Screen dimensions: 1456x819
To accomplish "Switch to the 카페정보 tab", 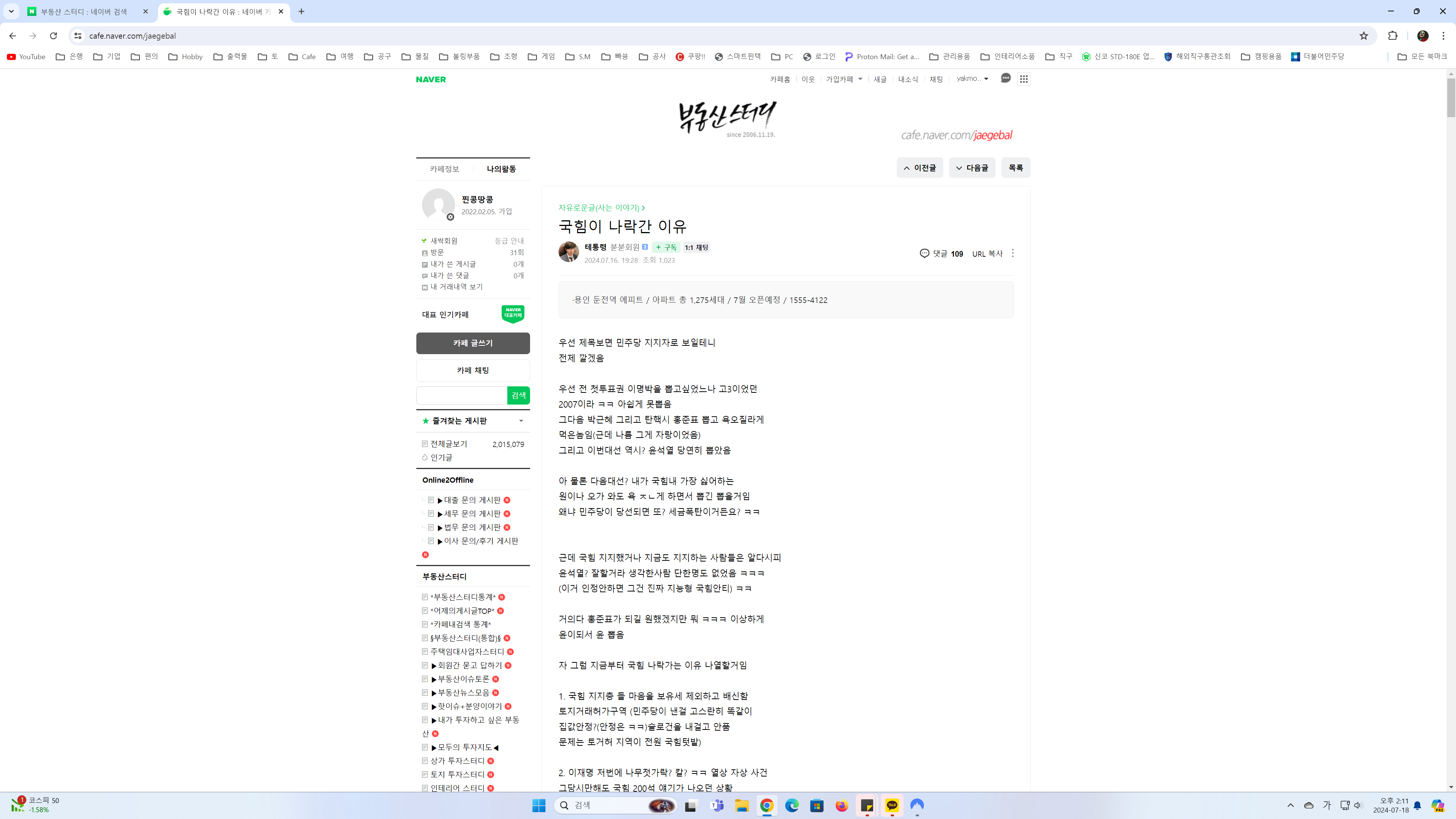I will [444, 168].
